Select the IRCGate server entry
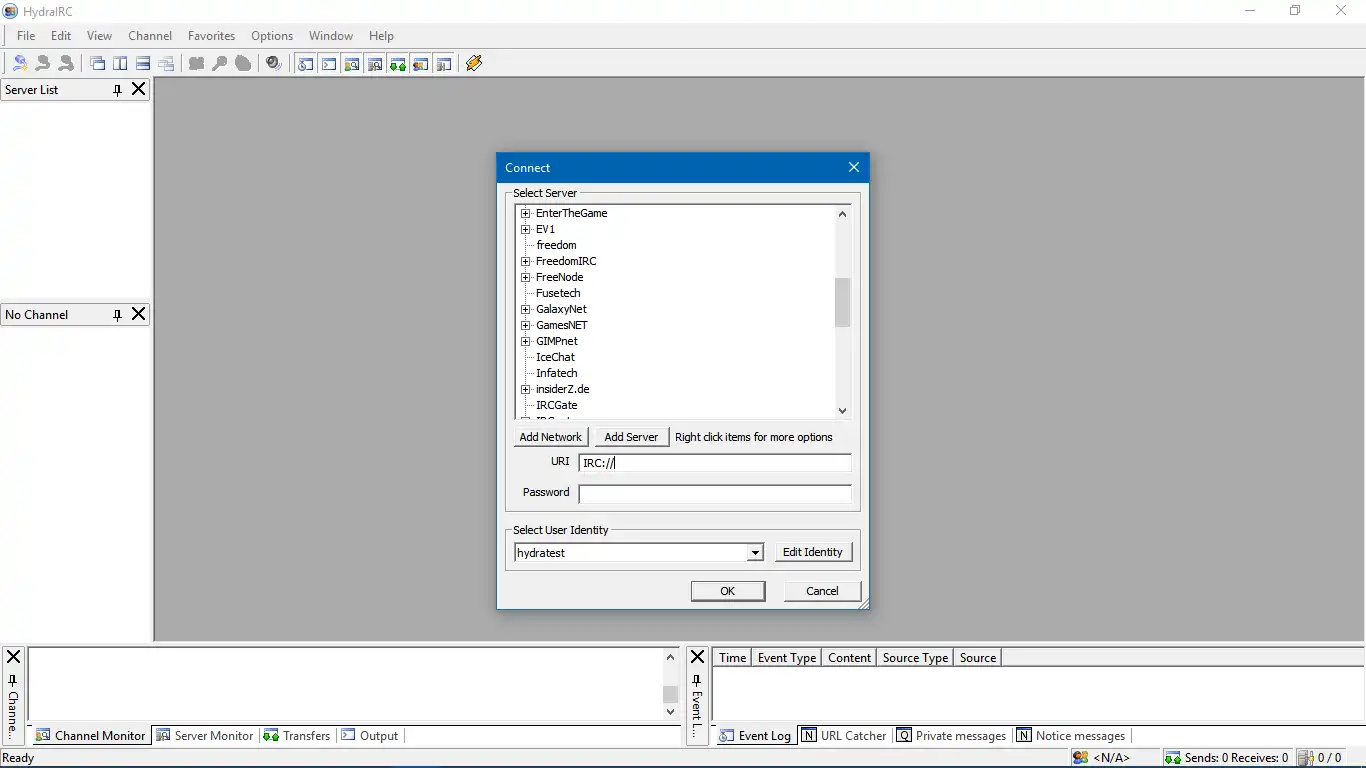The image size is (1366, 768). pyautogui.click(x=556, y=405)
